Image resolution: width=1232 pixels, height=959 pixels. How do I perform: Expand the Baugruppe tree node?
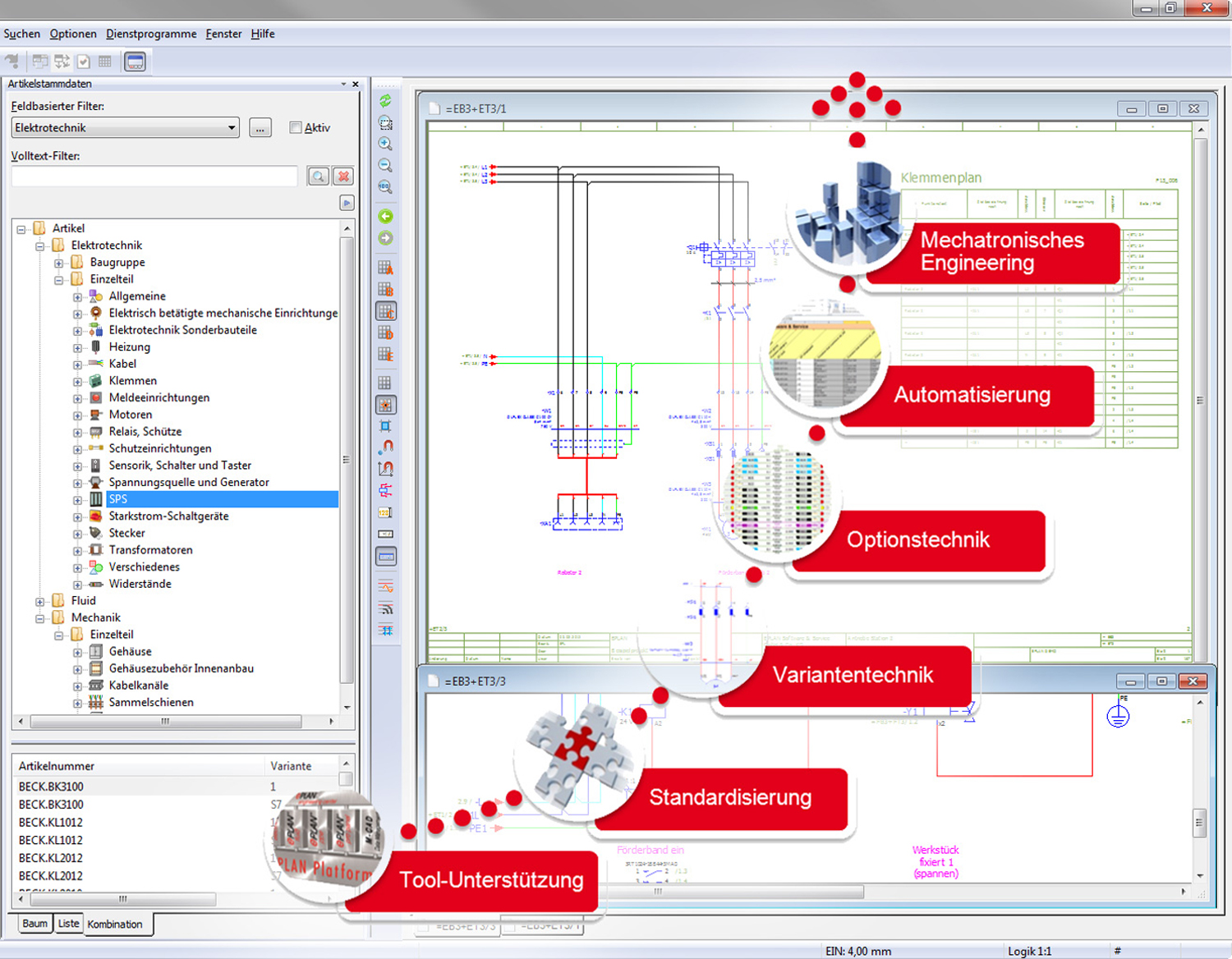click(58, 263)
